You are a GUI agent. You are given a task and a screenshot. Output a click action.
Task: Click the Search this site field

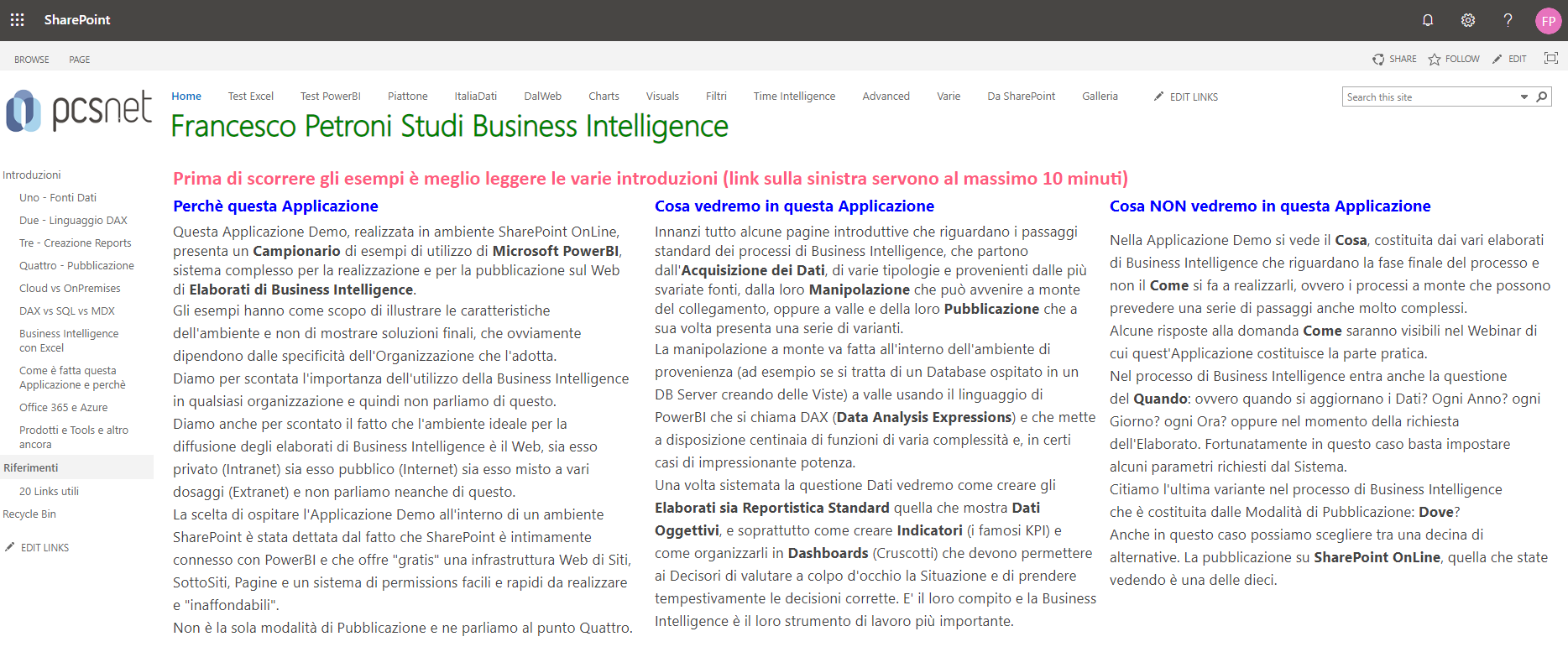1431,97
